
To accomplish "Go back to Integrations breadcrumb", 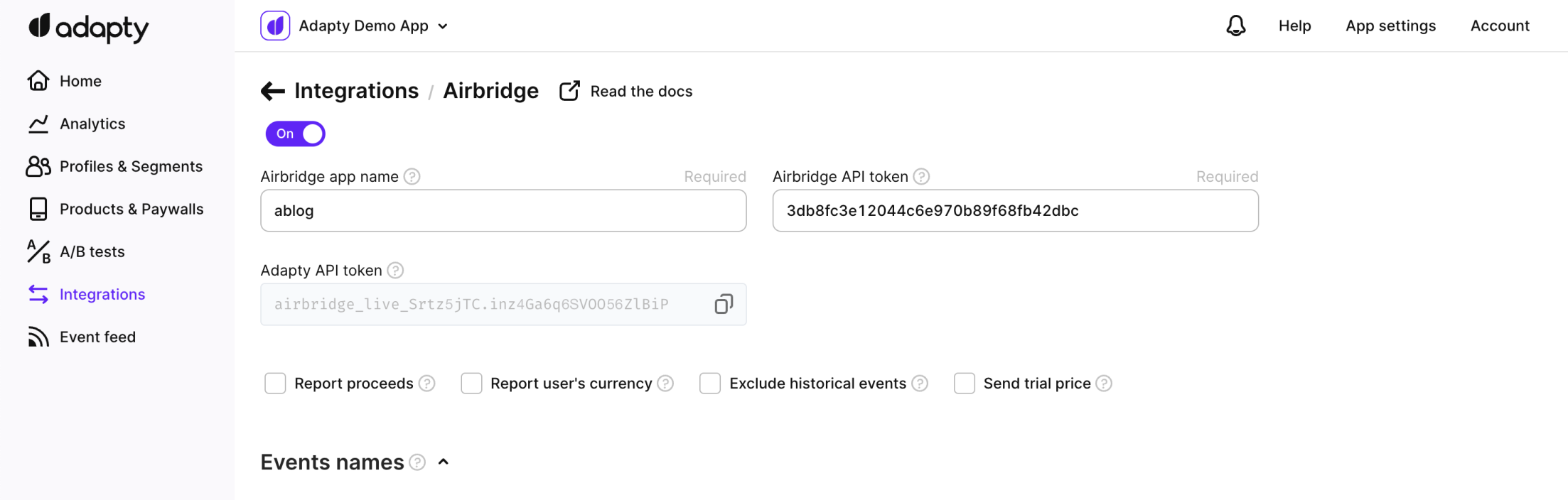I will click(356, 91).
